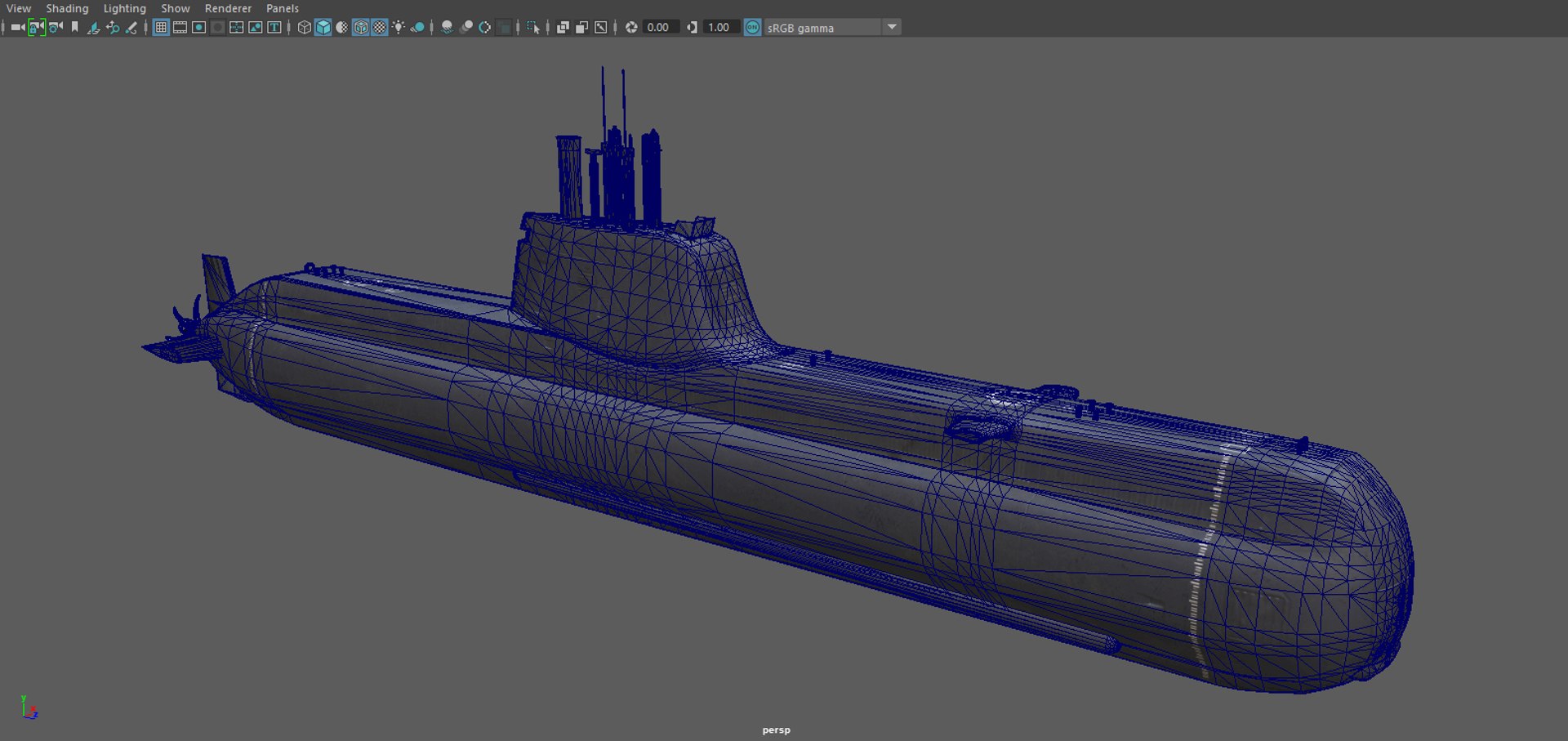The image size is (1568, 741).
Task: Open the Show menu
Action: pos(175,8)
